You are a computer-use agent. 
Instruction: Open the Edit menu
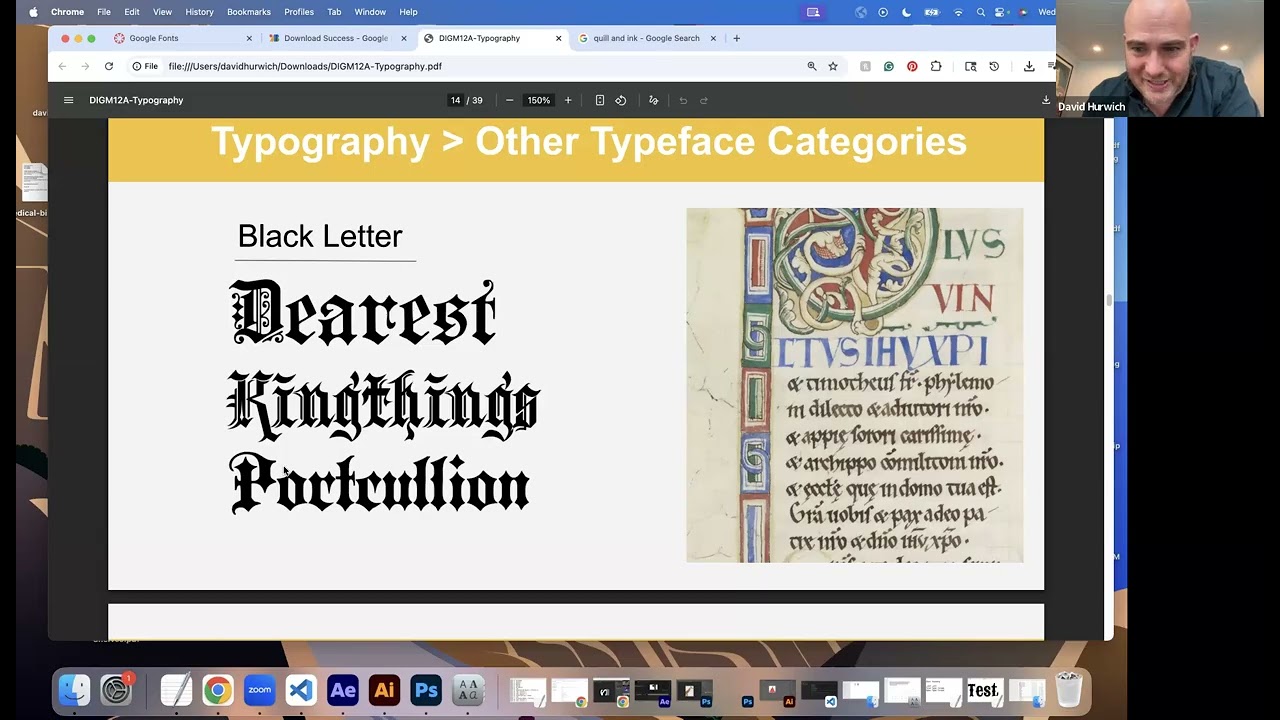coord(132,12)
